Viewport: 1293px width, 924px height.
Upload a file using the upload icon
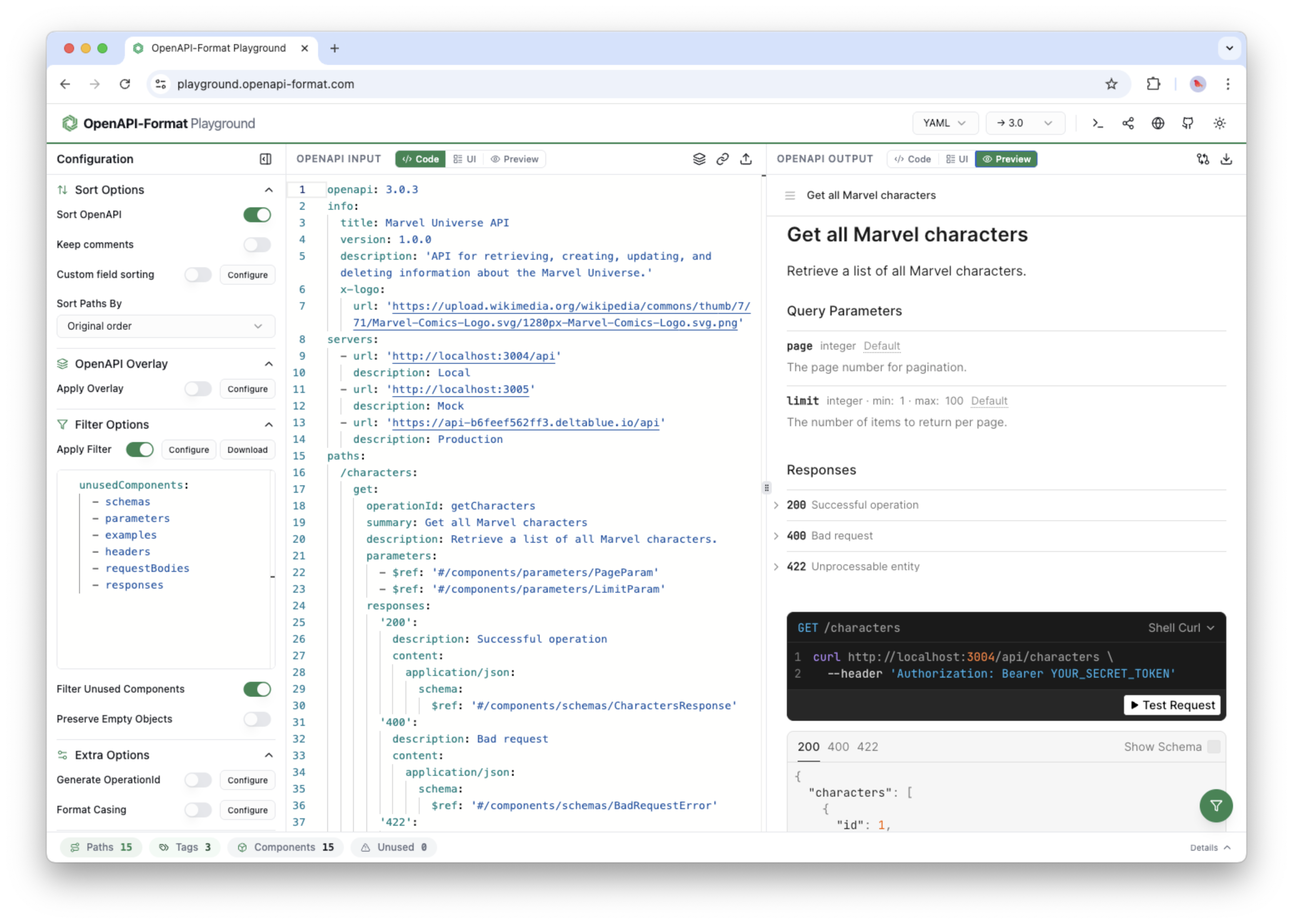tap(746, 159)
